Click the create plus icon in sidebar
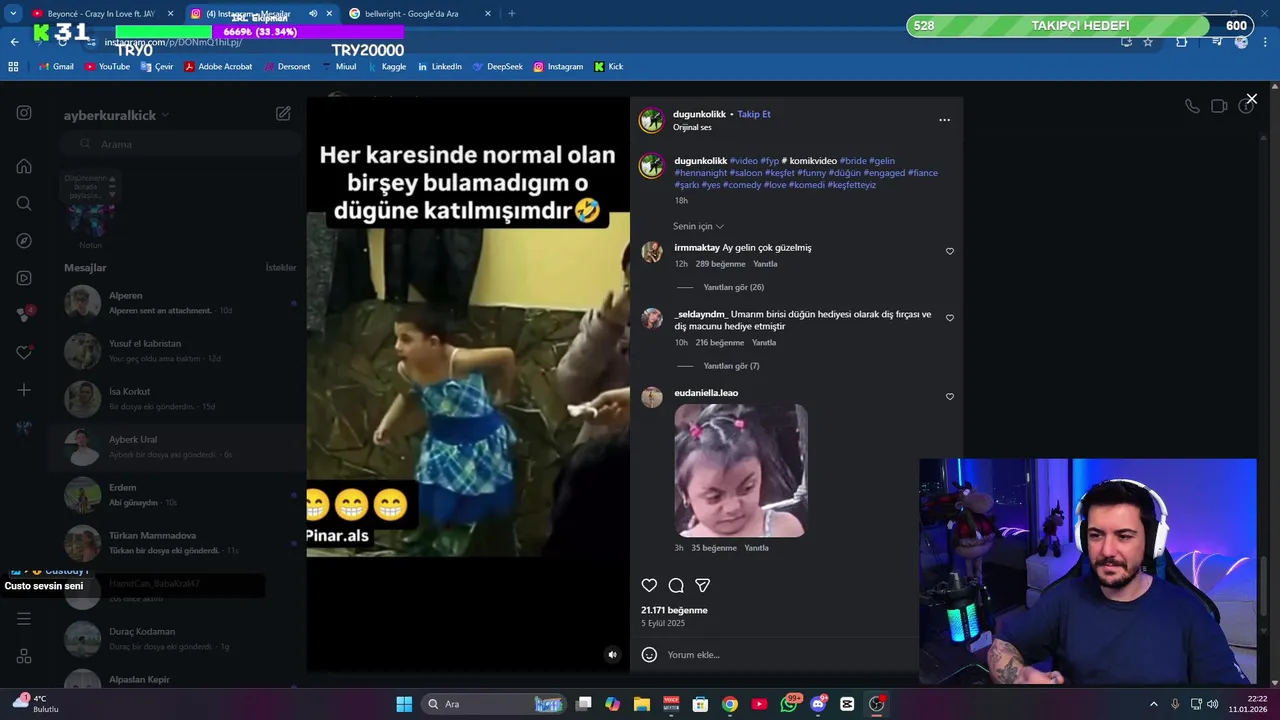The height and width of the screenshot is (720, 1280). coord(24,390)
